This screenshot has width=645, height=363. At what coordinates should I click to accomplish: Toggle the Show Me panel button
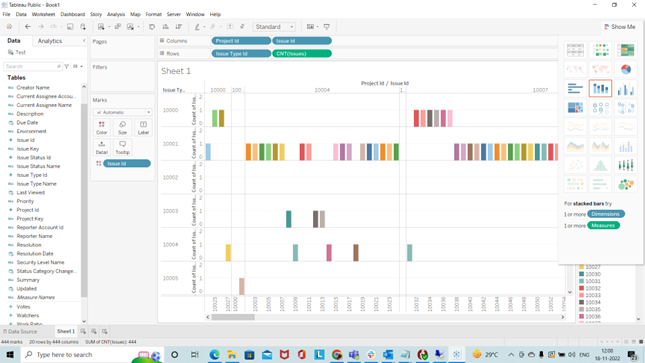coord(619,27)
